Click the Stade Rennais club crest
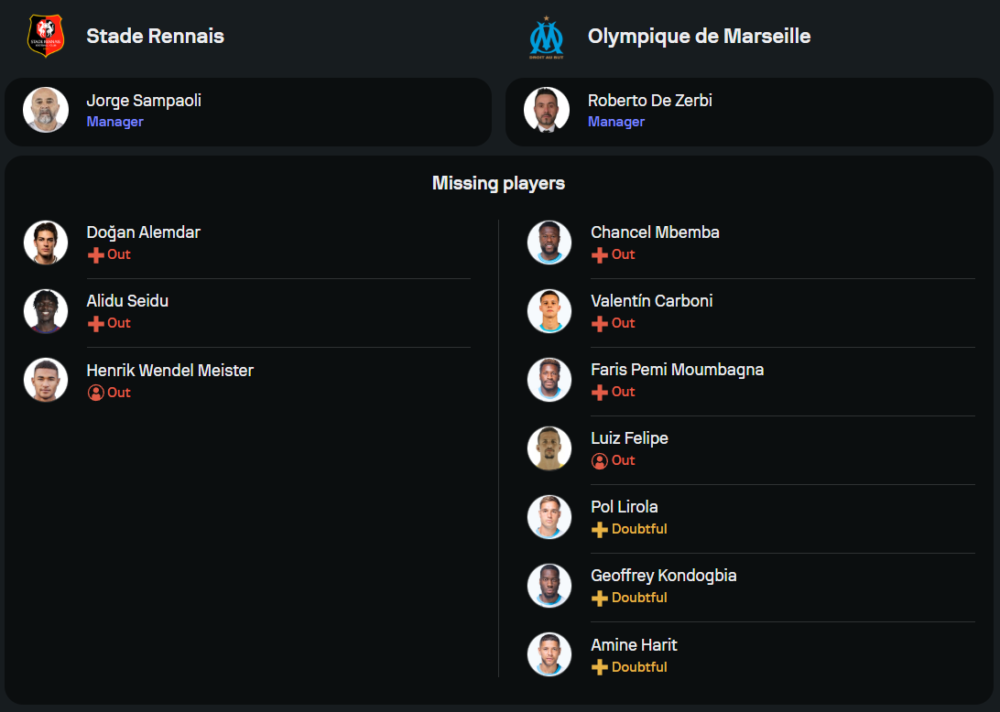Screen dimensions: 1000x712 click(x=44, y=36)
